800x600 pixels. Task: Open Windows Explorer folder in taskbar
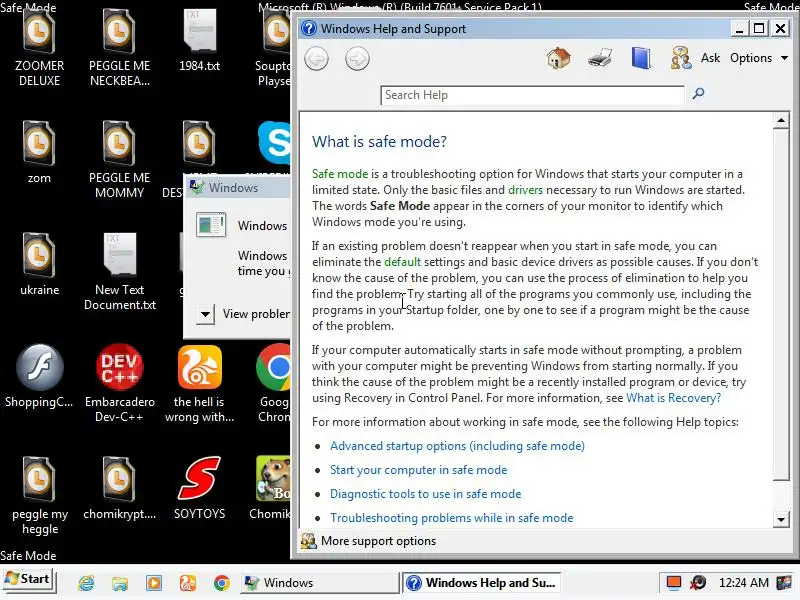pyautogui.click(x=120, y=583)
